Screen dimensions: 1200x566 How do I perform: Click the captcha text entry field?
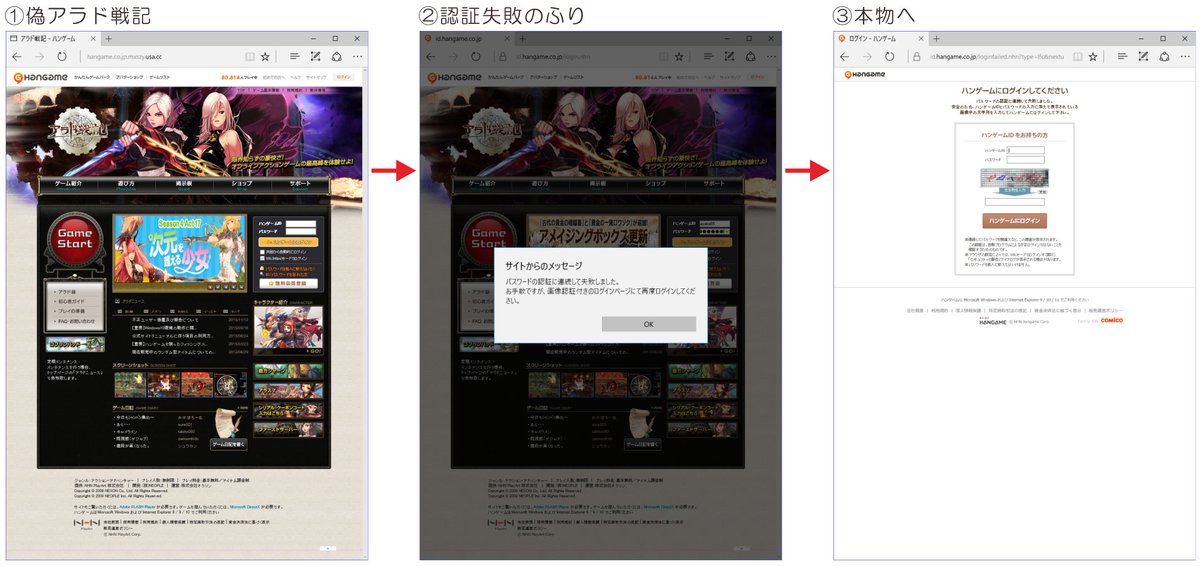(x=1013, y=202)
